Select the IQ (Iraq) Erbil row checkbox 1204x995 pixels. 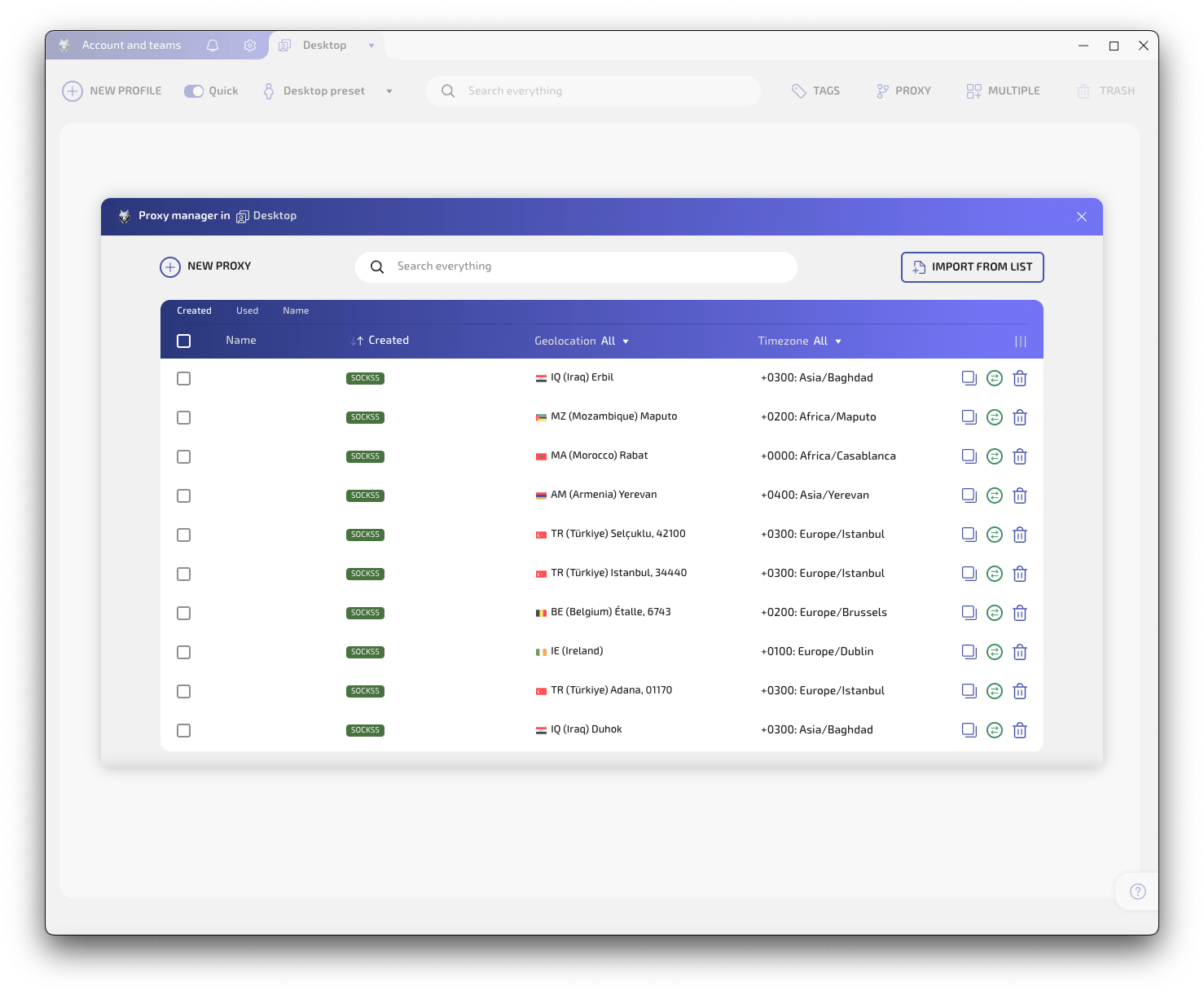click(x=184, y=378)
